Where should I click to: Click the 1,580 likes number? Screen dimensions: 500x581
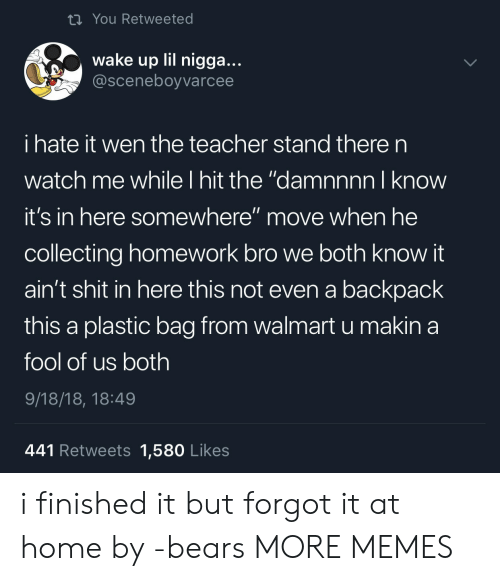(x=162, y=451)
